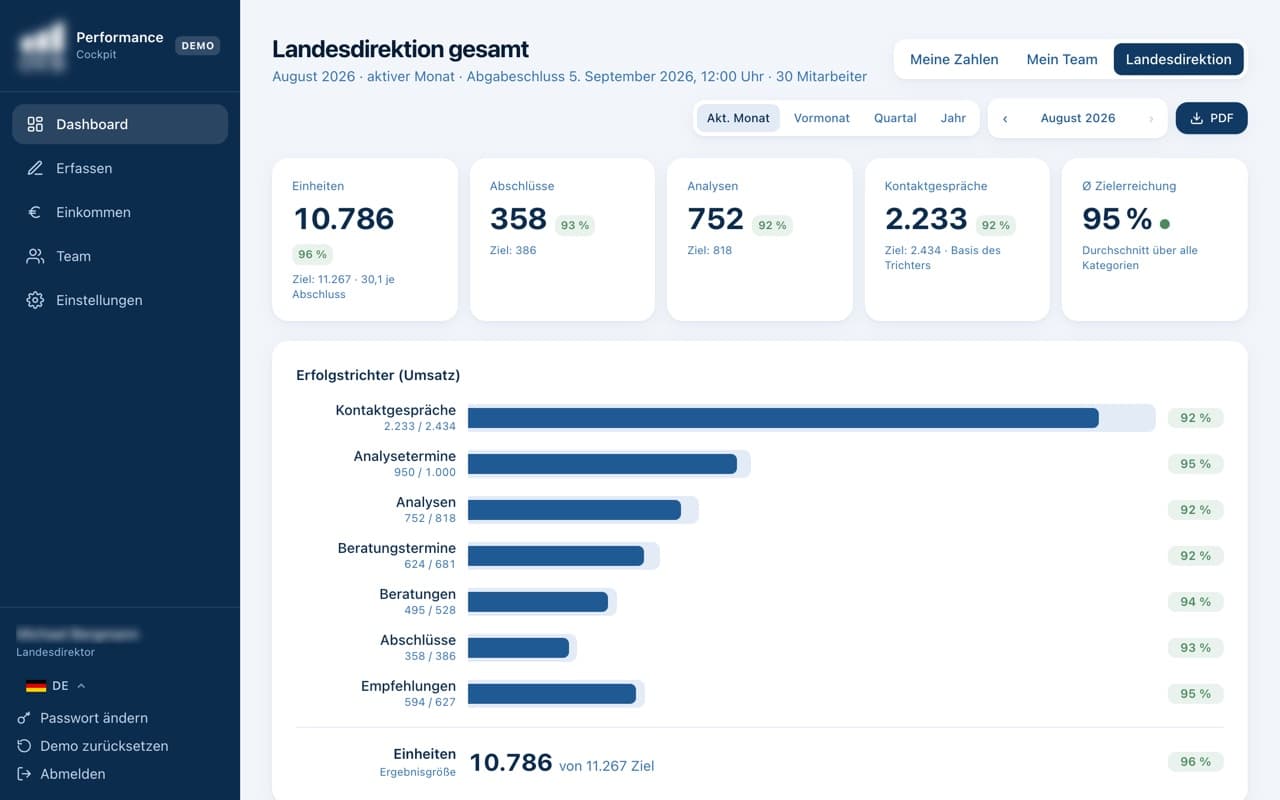Click the Analysetermine funnel progress bar
The width and height of the screenshot is (1280, 800).
(x=609, y=464)
